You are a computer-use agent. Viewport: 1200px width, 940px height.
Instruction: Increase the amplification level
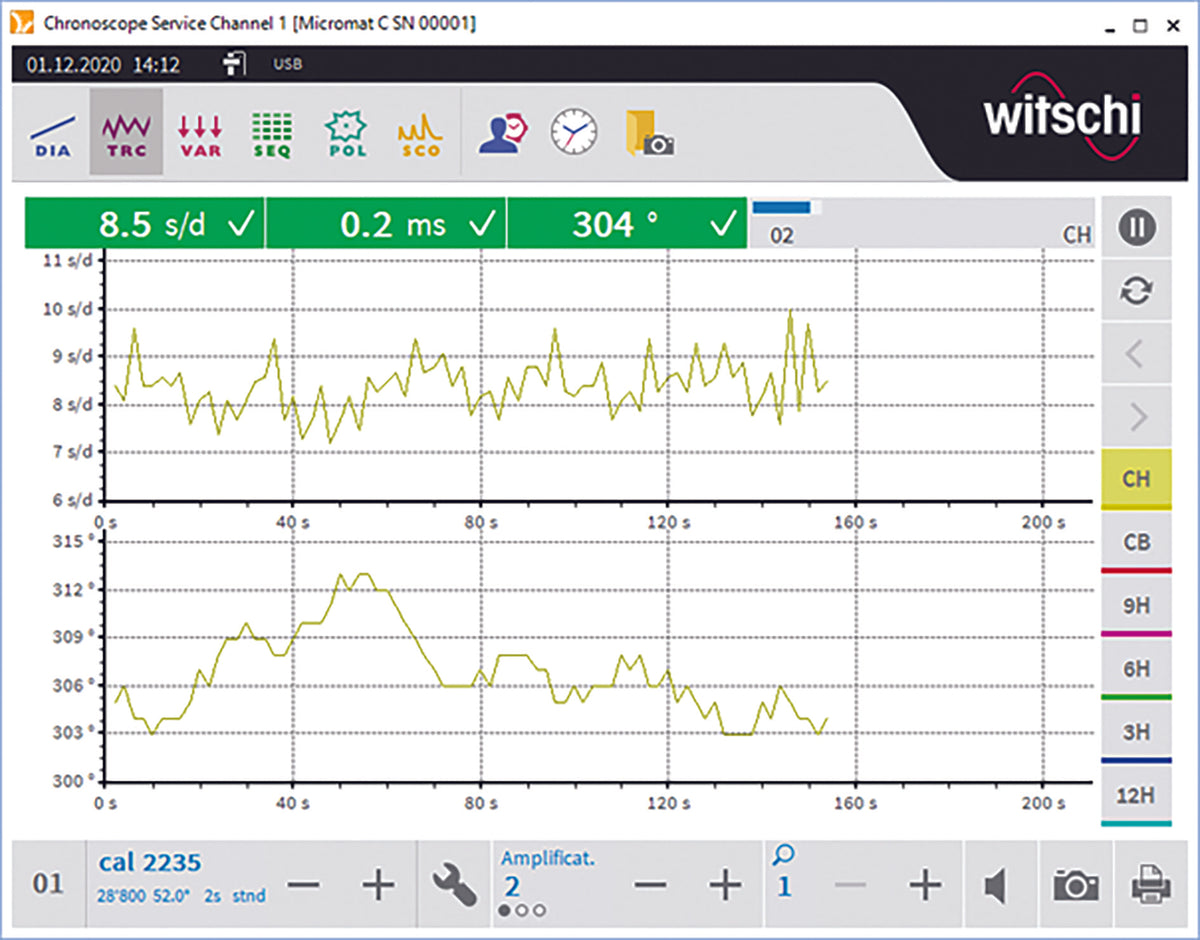(x=724, y=885)
